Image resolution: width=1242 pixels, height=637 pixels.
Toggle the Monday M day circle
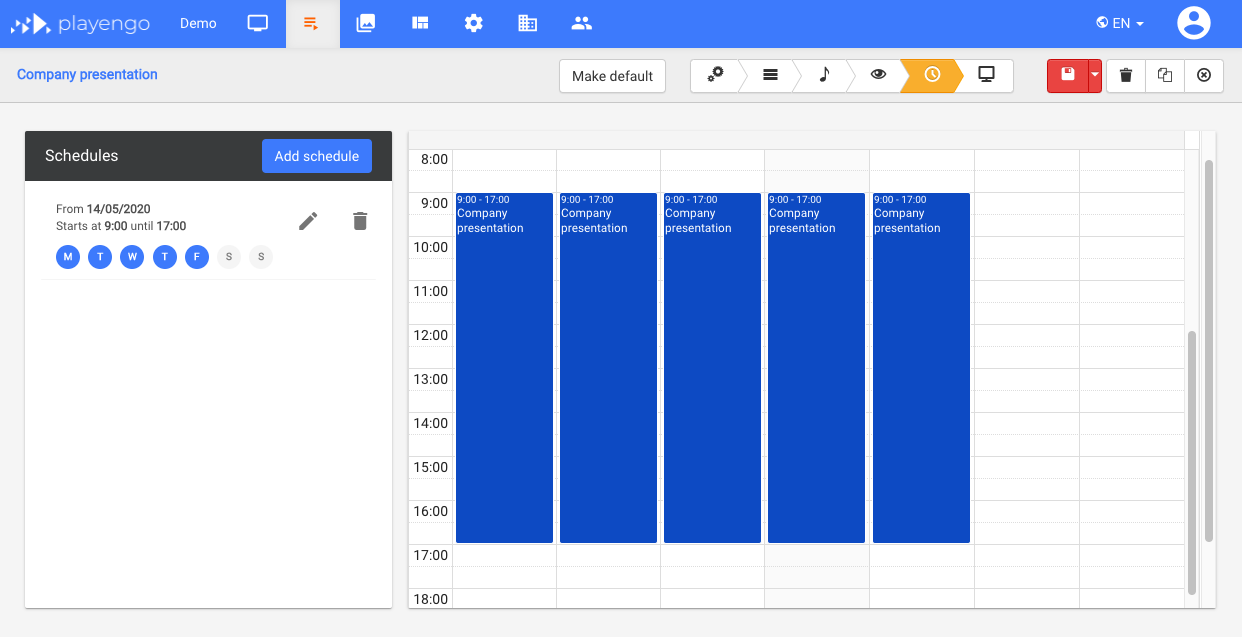point(68,257)
